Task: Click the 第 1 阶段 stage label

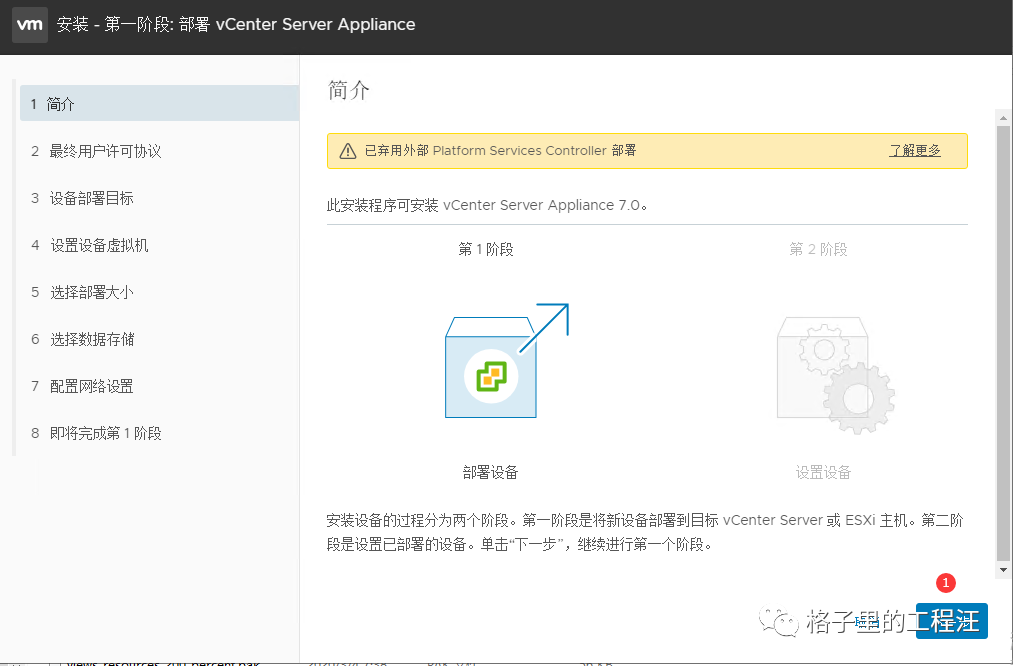Action: pyautogui.click(x=486, y=249)
